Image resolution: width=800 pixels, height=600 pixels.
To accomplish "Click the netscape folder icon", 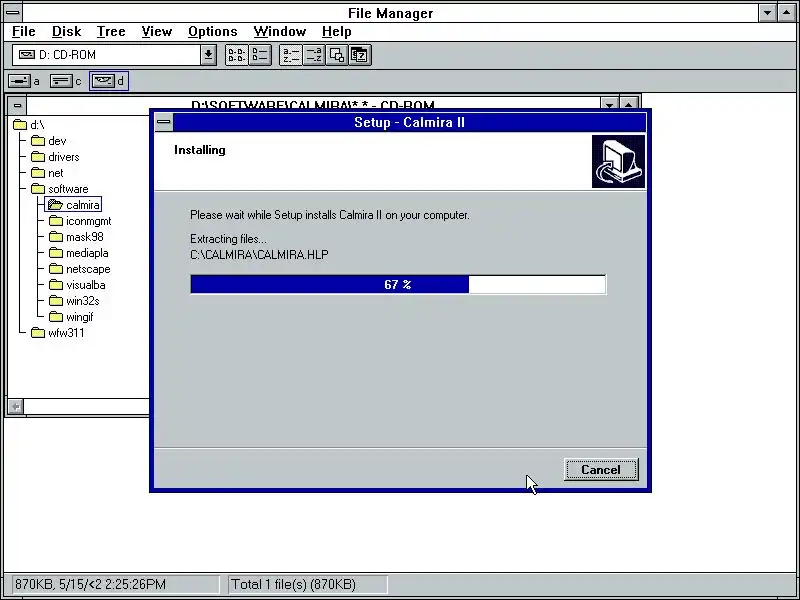I will point(56,269).
